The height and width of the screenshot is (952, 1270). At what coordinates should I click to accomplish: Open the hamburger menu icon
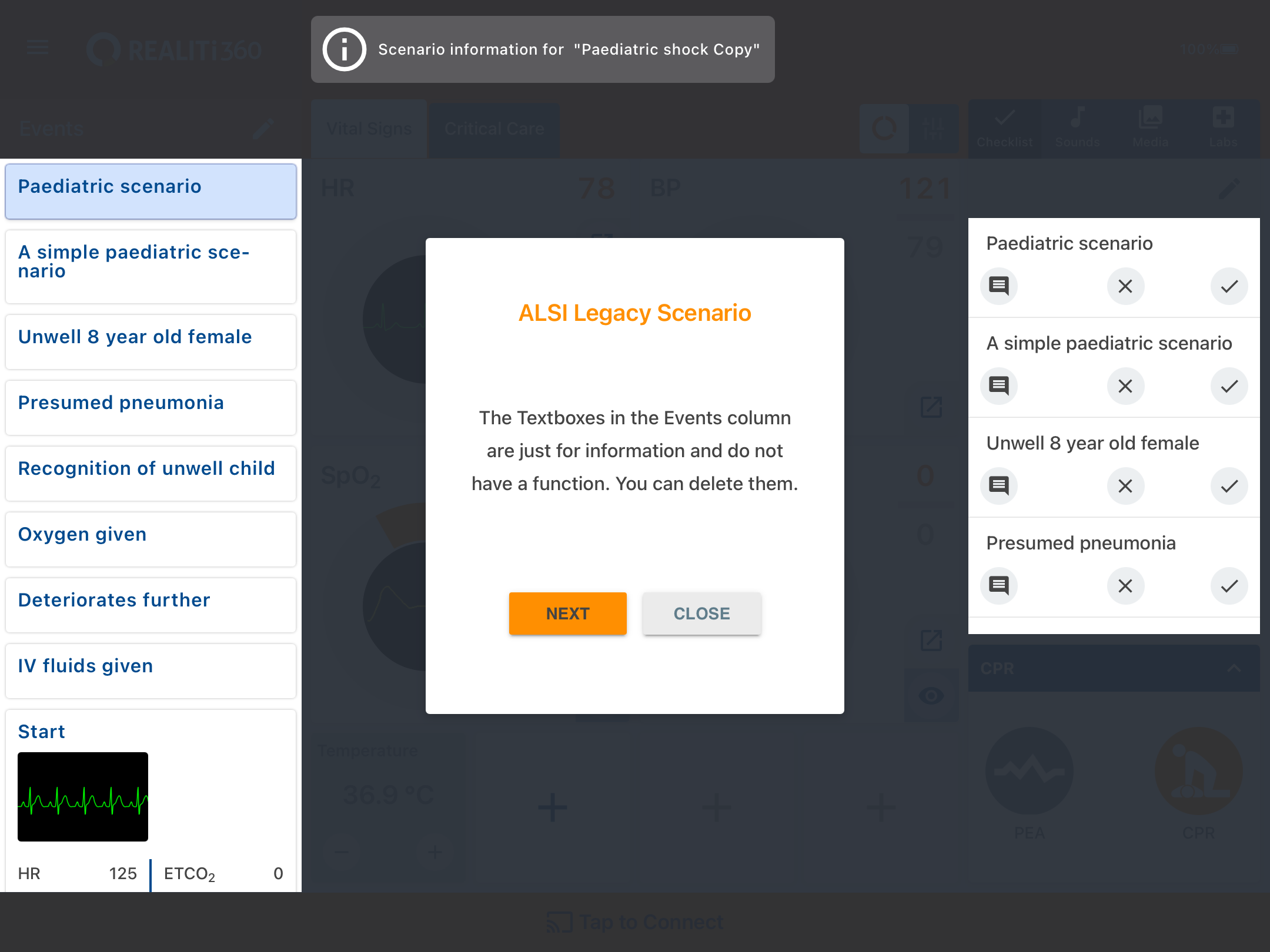click(38, 48)
